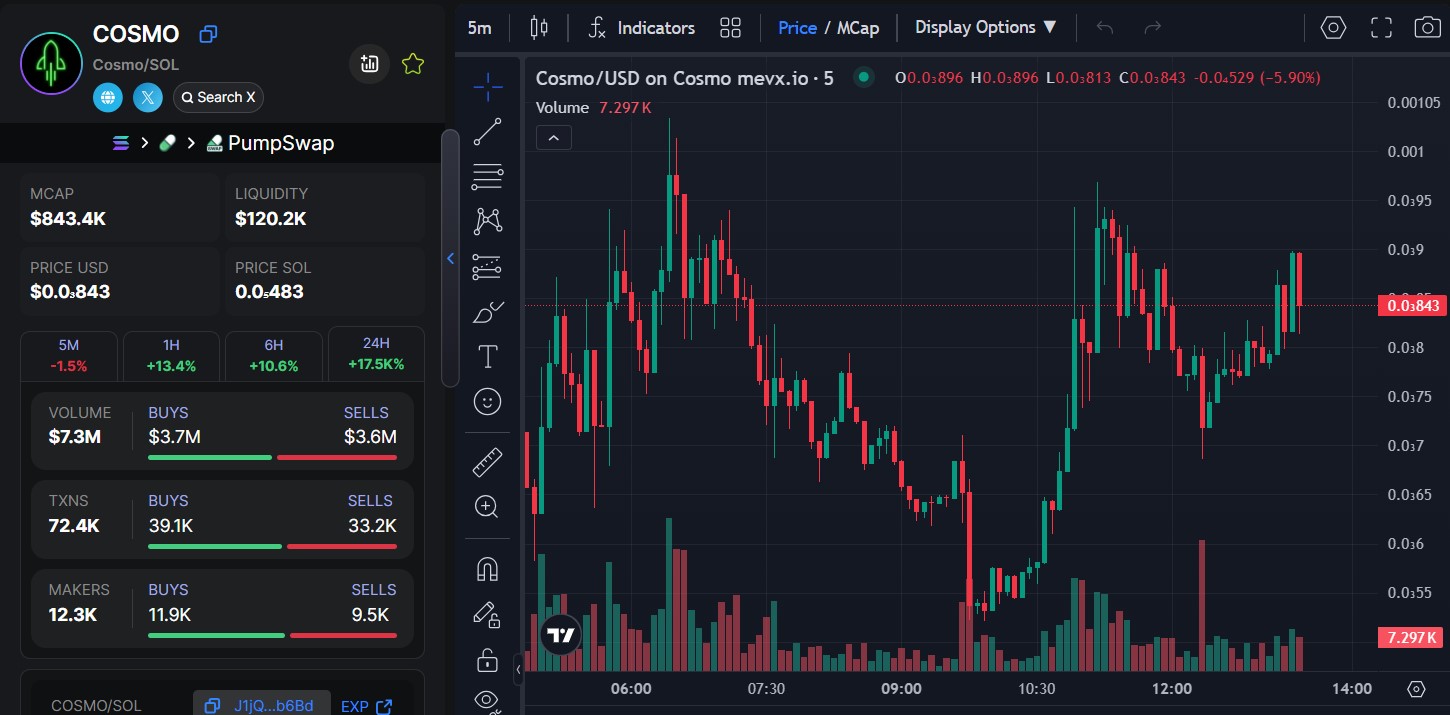Copy the COSMO token name

[208, 34]
